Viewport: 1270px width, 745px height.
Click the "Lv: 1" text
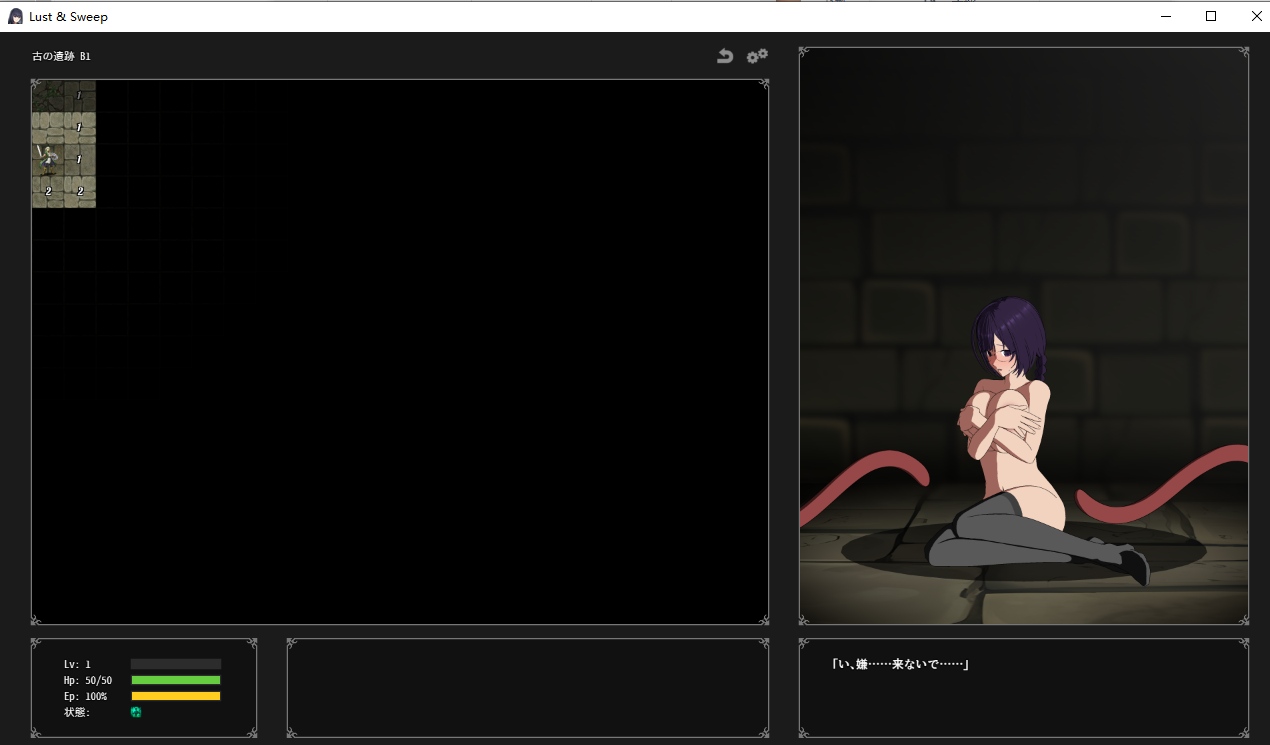[x=77, y=664]
